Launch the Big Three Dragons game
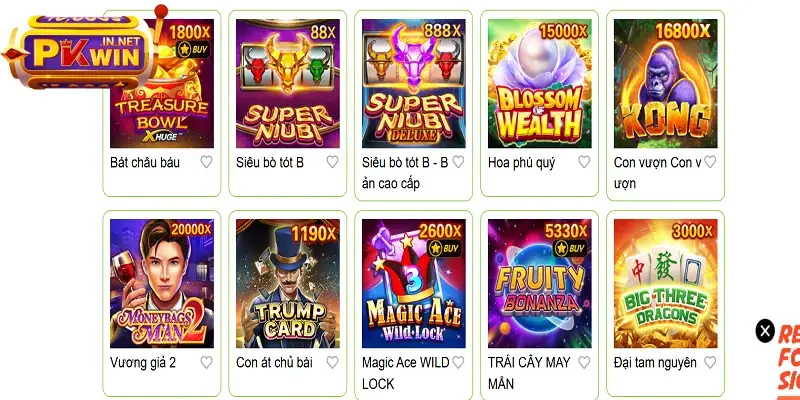The width and height of the screenshot is (800, 400). (x=665, y=284)
